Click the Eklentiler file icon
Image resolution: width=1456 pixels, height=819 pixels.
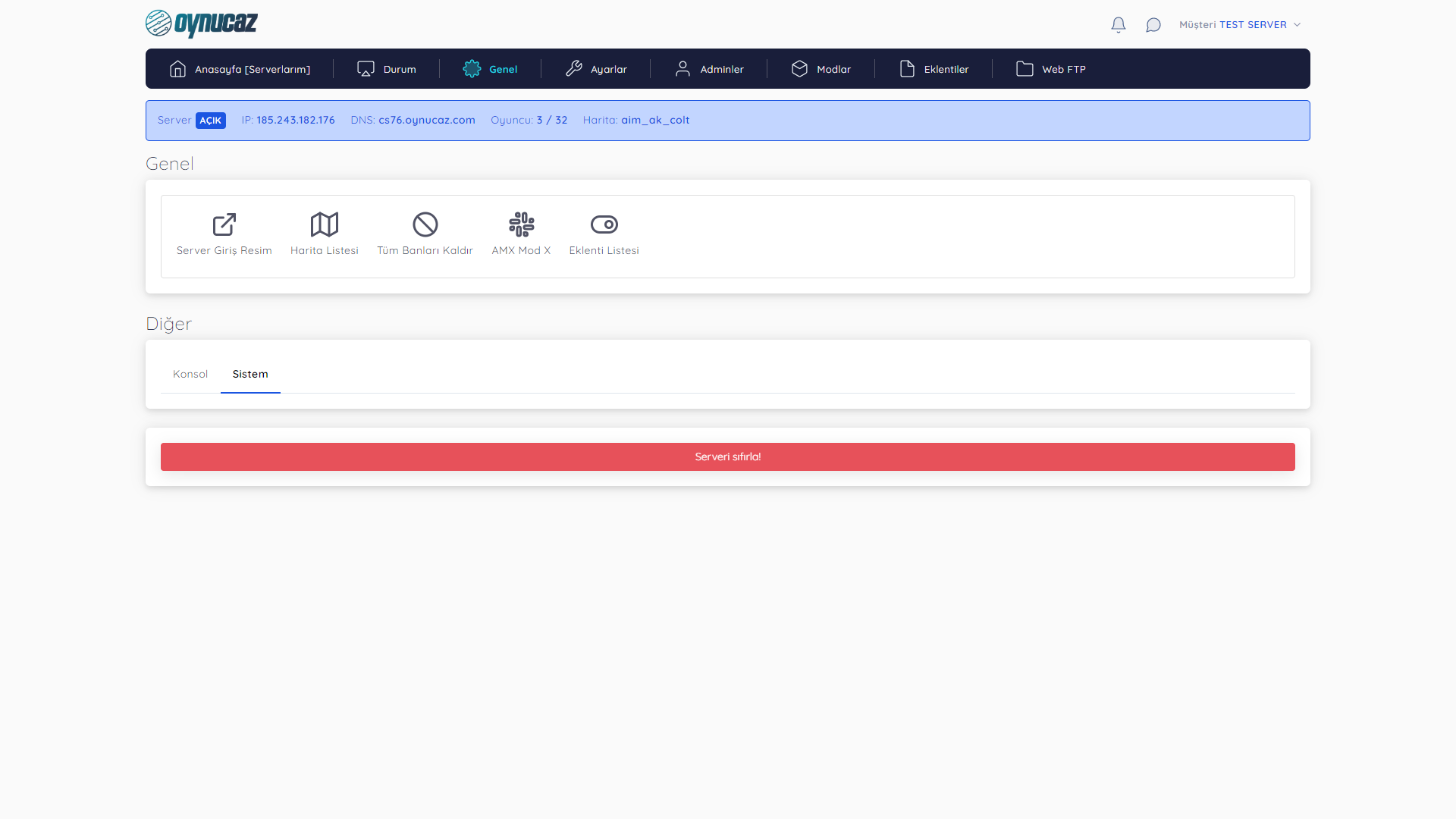[x=907, y=69]
